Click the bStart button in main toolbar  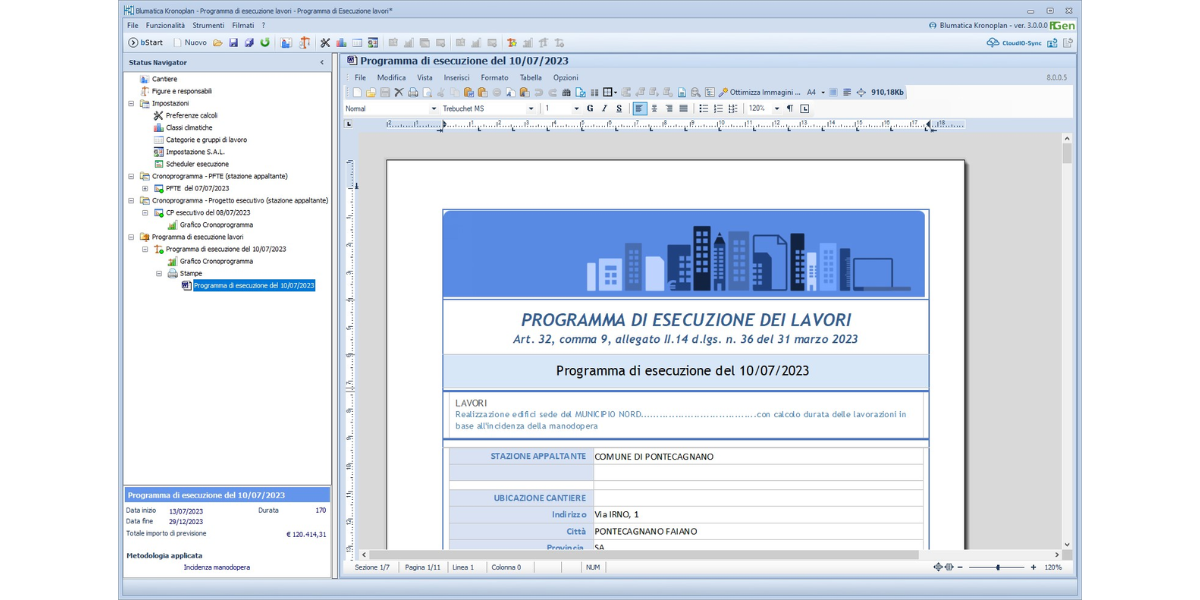pyautogui.click(x=145, y=43)
